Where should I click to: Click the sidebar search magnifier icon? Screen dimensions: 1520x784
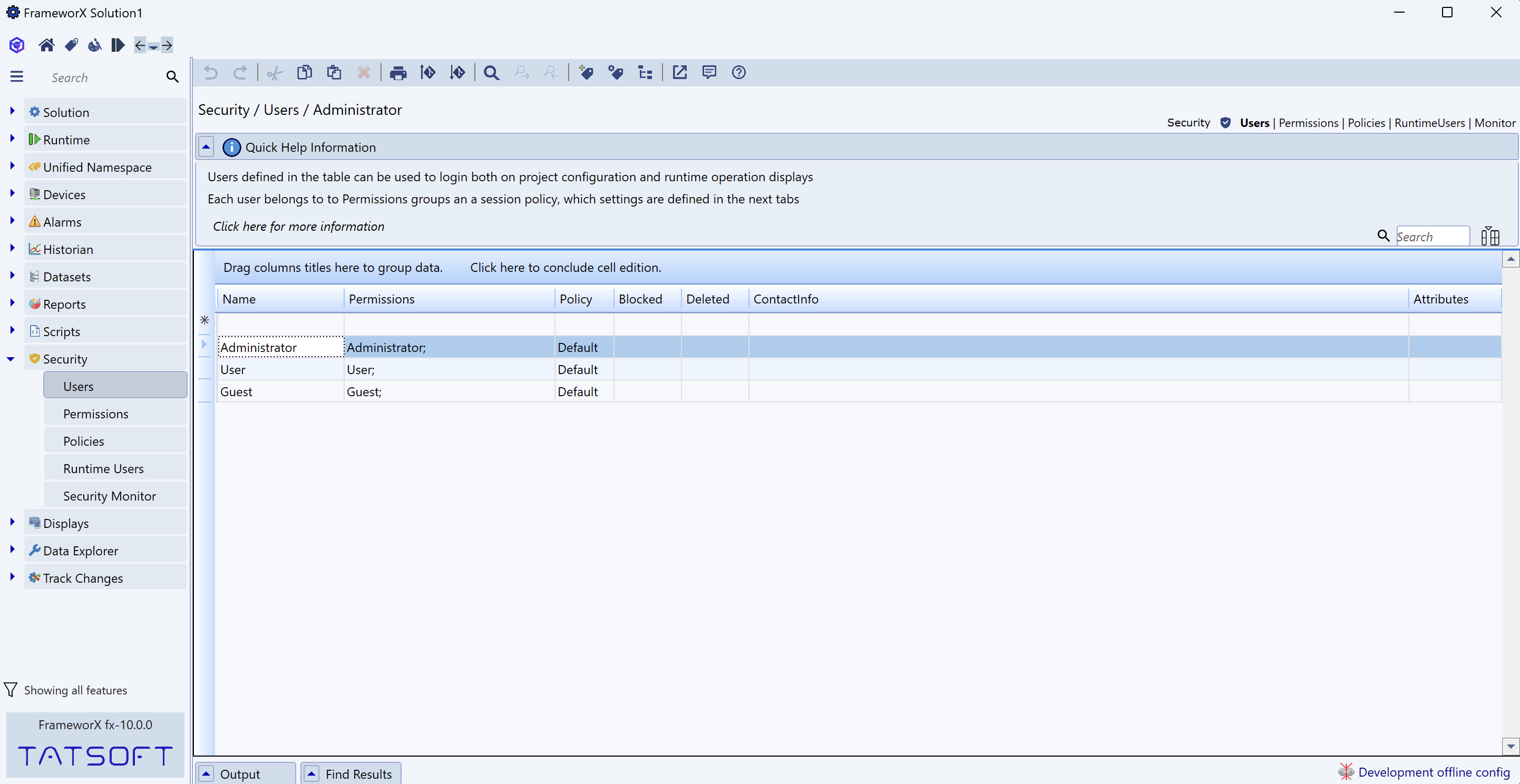172,77
